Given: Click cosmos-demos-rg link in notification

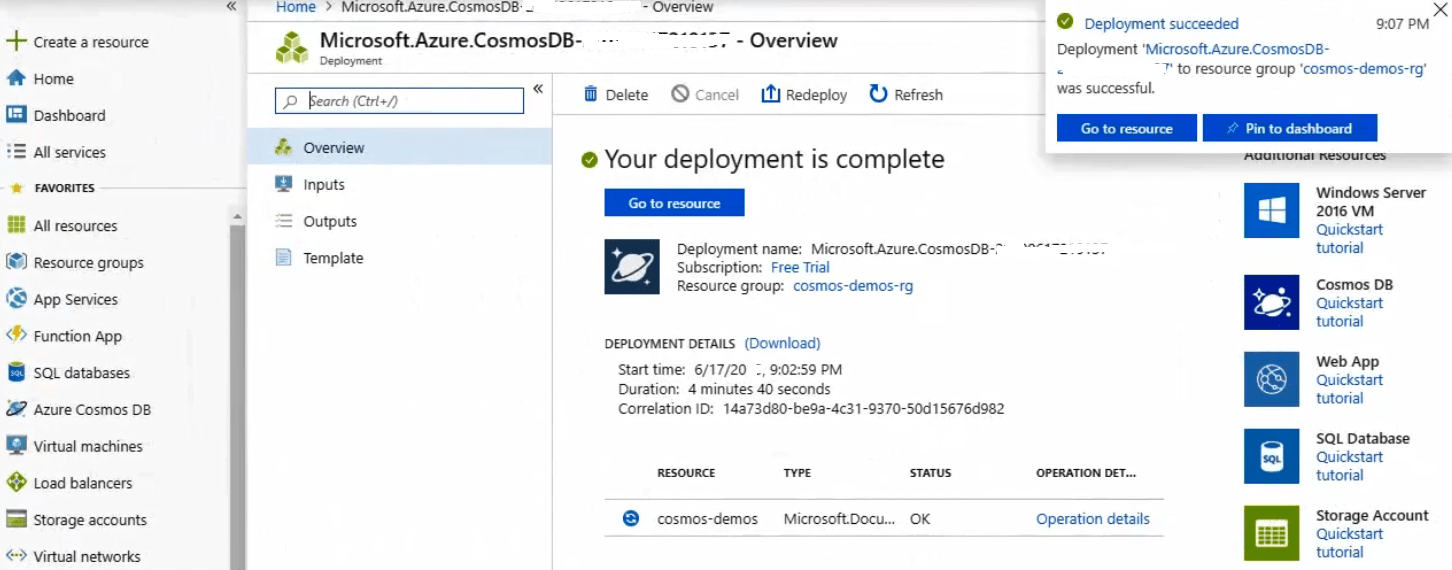Looking at the screenshot, I should [x=1362, y=69].
